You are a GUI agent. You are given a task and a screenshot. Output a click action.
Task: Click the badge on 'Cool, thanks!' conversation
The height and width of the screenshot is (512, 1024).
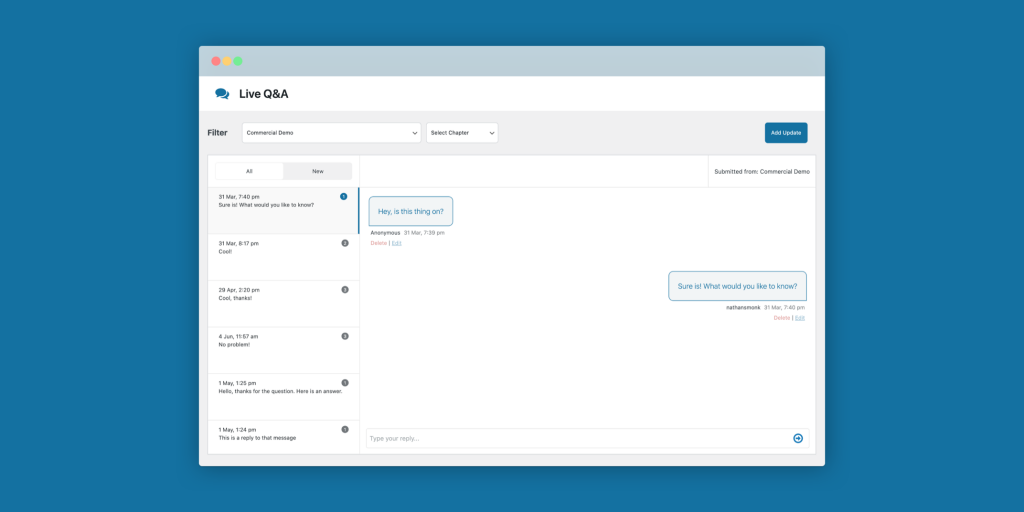pos(345,289)
